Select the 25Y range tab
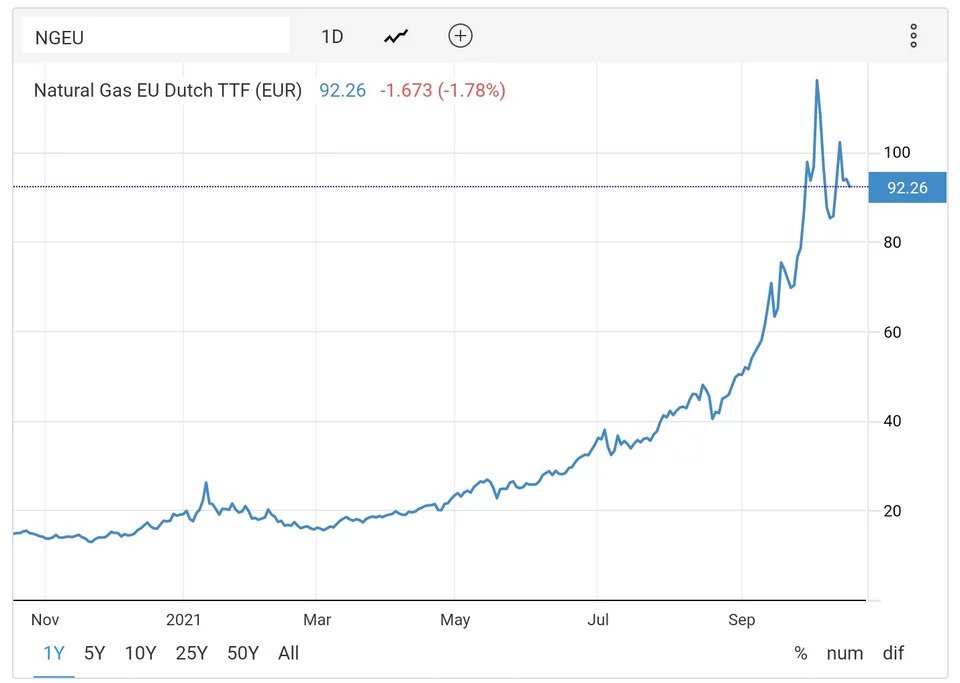Viewport: 960px width, 683px height. [x=192, y=653]
